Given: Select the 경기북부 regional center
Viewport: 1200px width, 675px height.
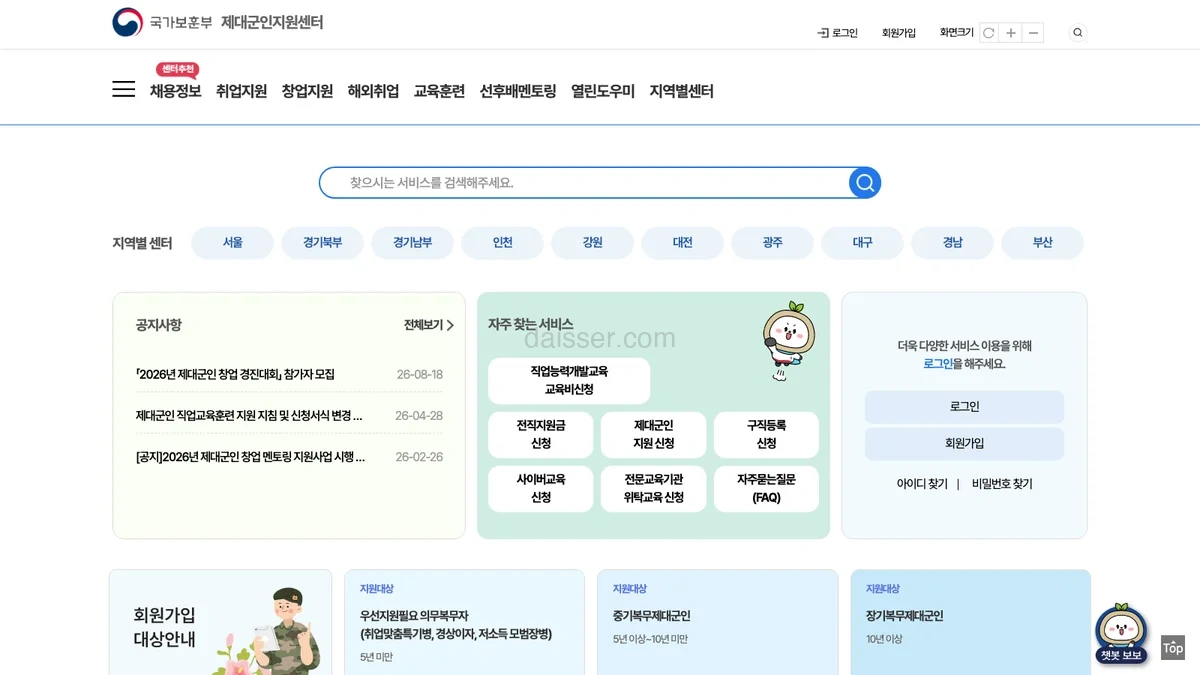Looking at the screenshot, I should pyautogui.click(x=323, y=243).
